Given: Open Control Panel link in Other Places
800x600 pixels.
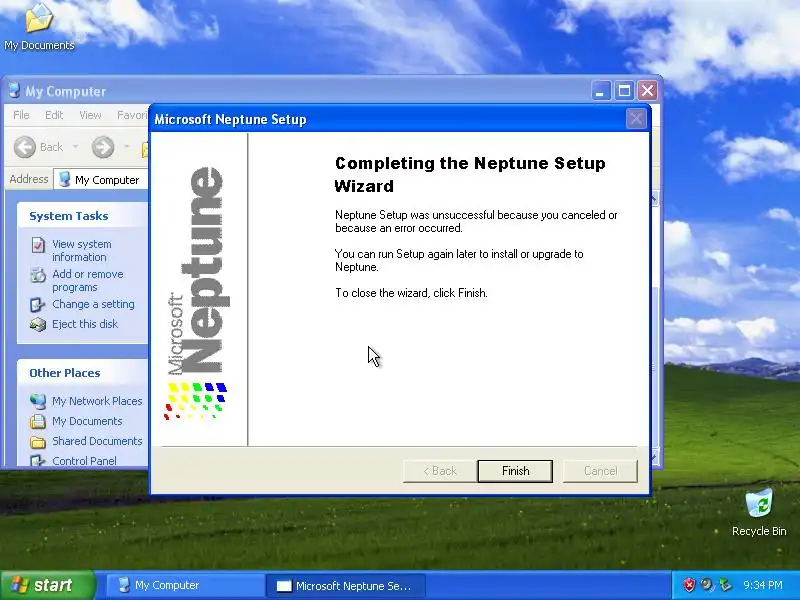Looking at the screenshot, I should click(84, 461).
